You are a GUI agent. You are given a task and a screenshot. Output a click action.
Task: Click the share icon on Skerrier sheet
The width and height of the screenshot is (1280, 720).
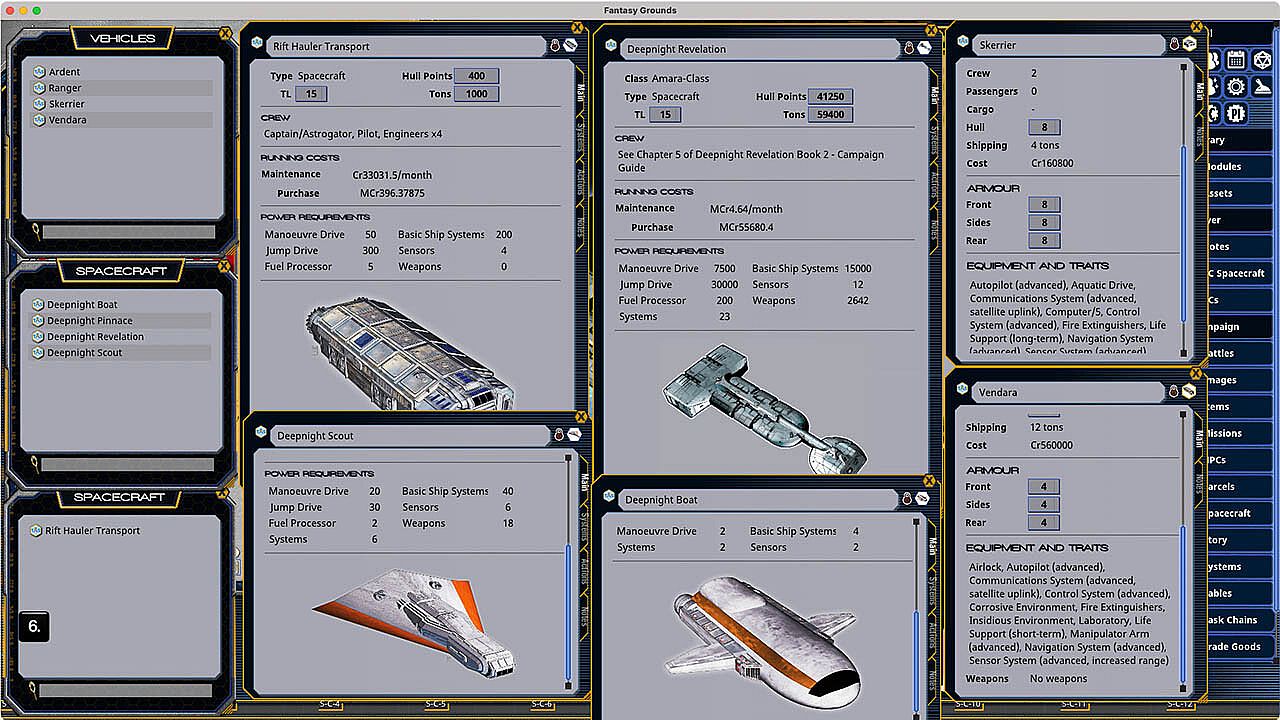click(x=1190, y=45)
